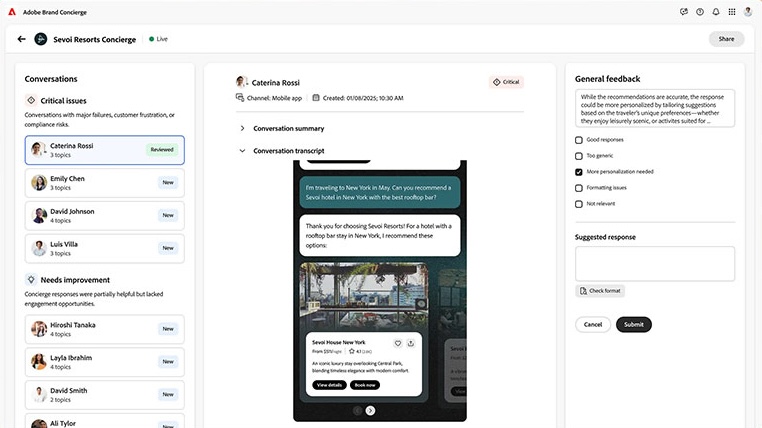Favorite Sevoi House New York with heart icon

[398, 343]
